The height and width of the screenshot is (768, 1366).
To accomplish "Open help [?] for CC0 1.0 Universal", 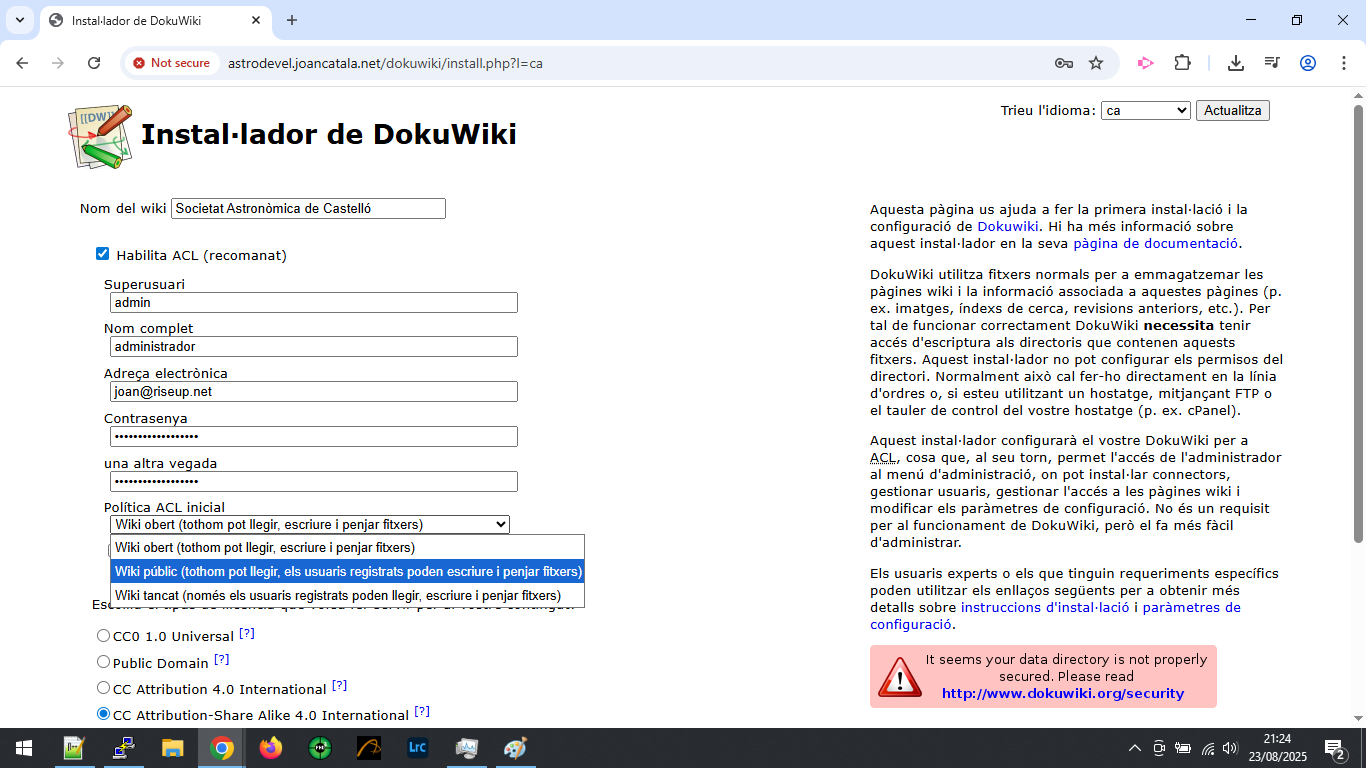I will [x=247, y=633].
